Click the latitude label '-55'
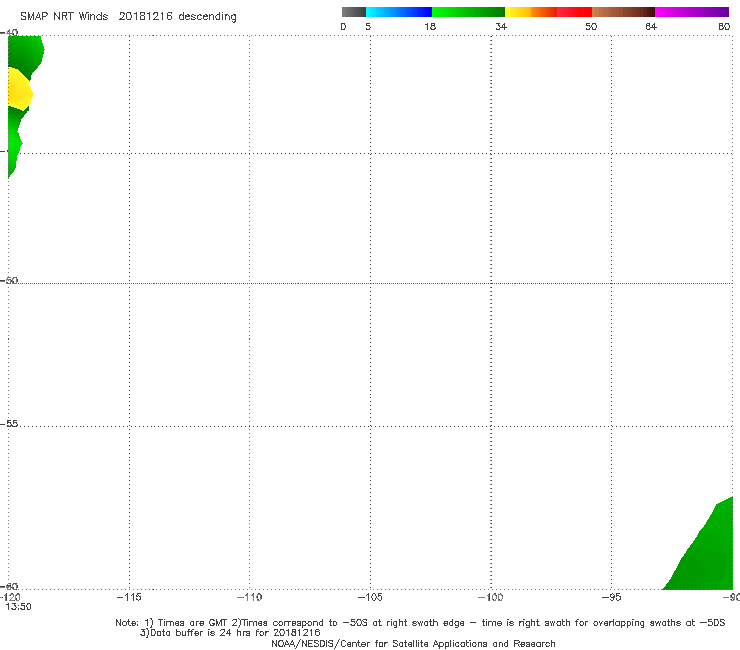Screen dimensions: 740x650 [x=9, y=423]
